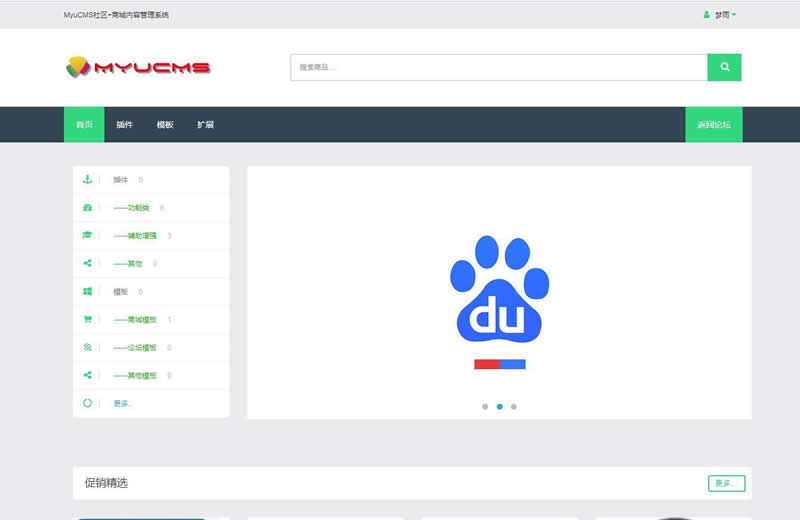This screenshot has height=520, width=800.
Task: Select the third carousel indicator dot
Action: [514, 407]
